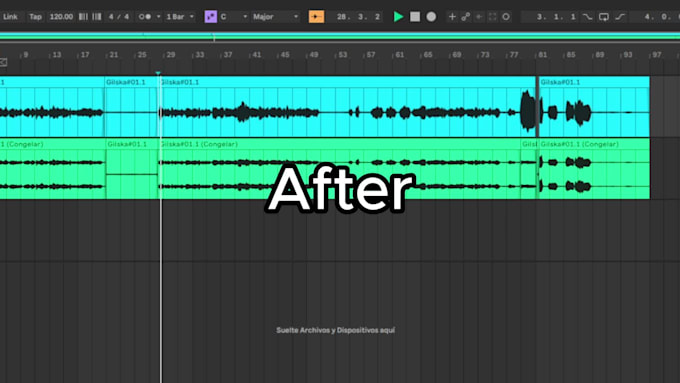
Task: Click bar 9 on the beat ruler
Action: click(x=26, y=55)
